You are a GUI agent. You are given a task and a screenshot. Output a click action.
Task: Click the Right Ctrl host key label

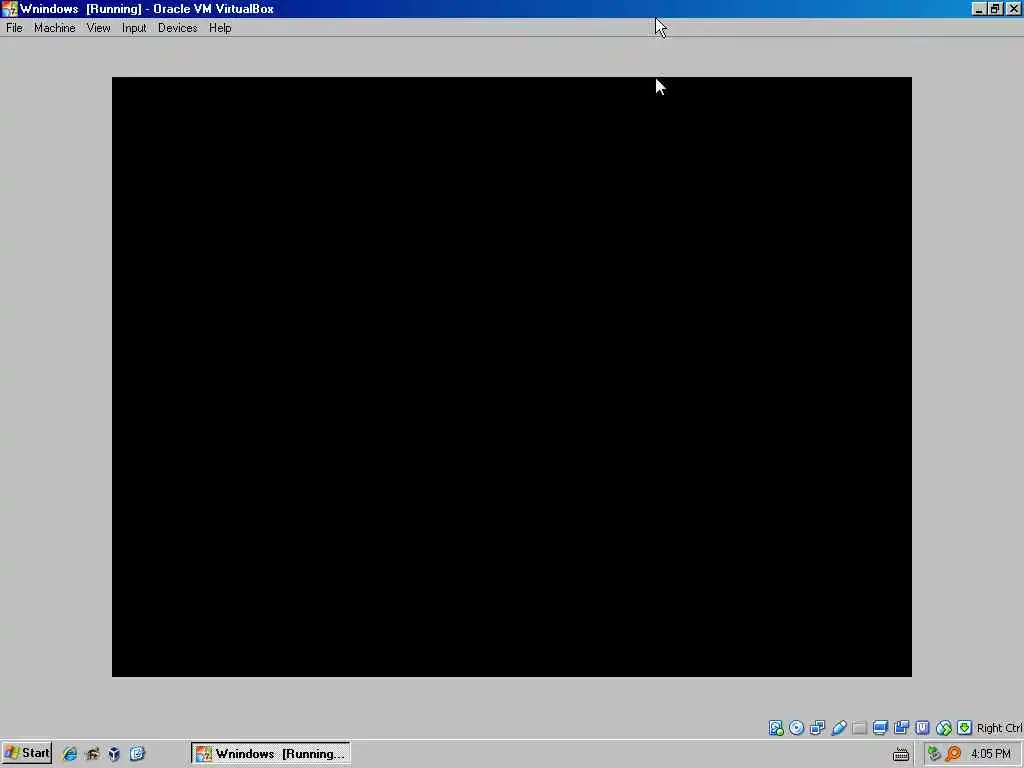coord(999,728)
